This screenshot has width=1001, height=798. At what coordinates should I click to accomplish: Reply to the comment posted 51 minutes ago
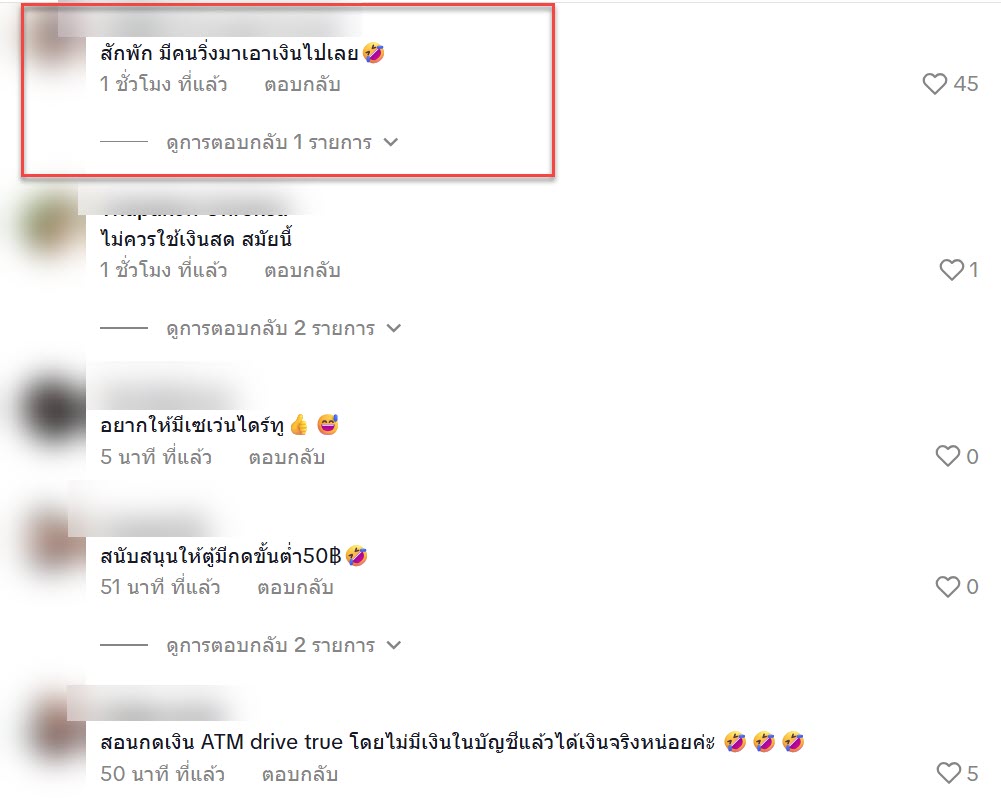pyautogui.click(x=295, y=587)
